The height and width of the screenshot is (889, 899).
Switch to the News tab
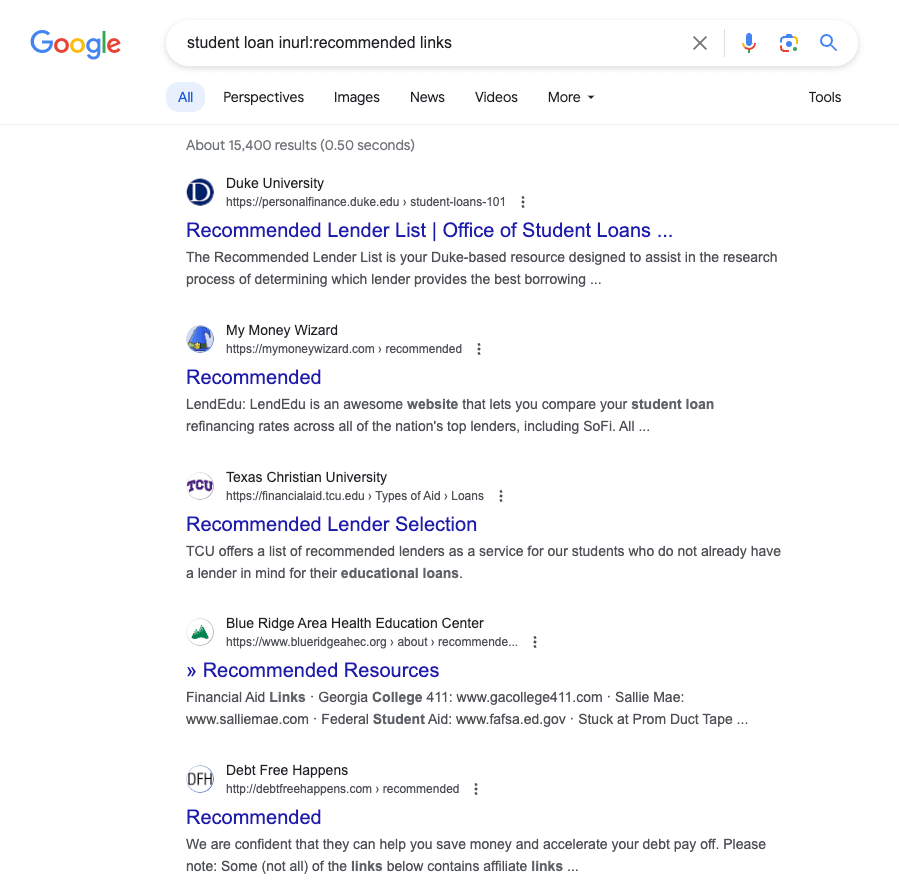click(x=427, y=97)
